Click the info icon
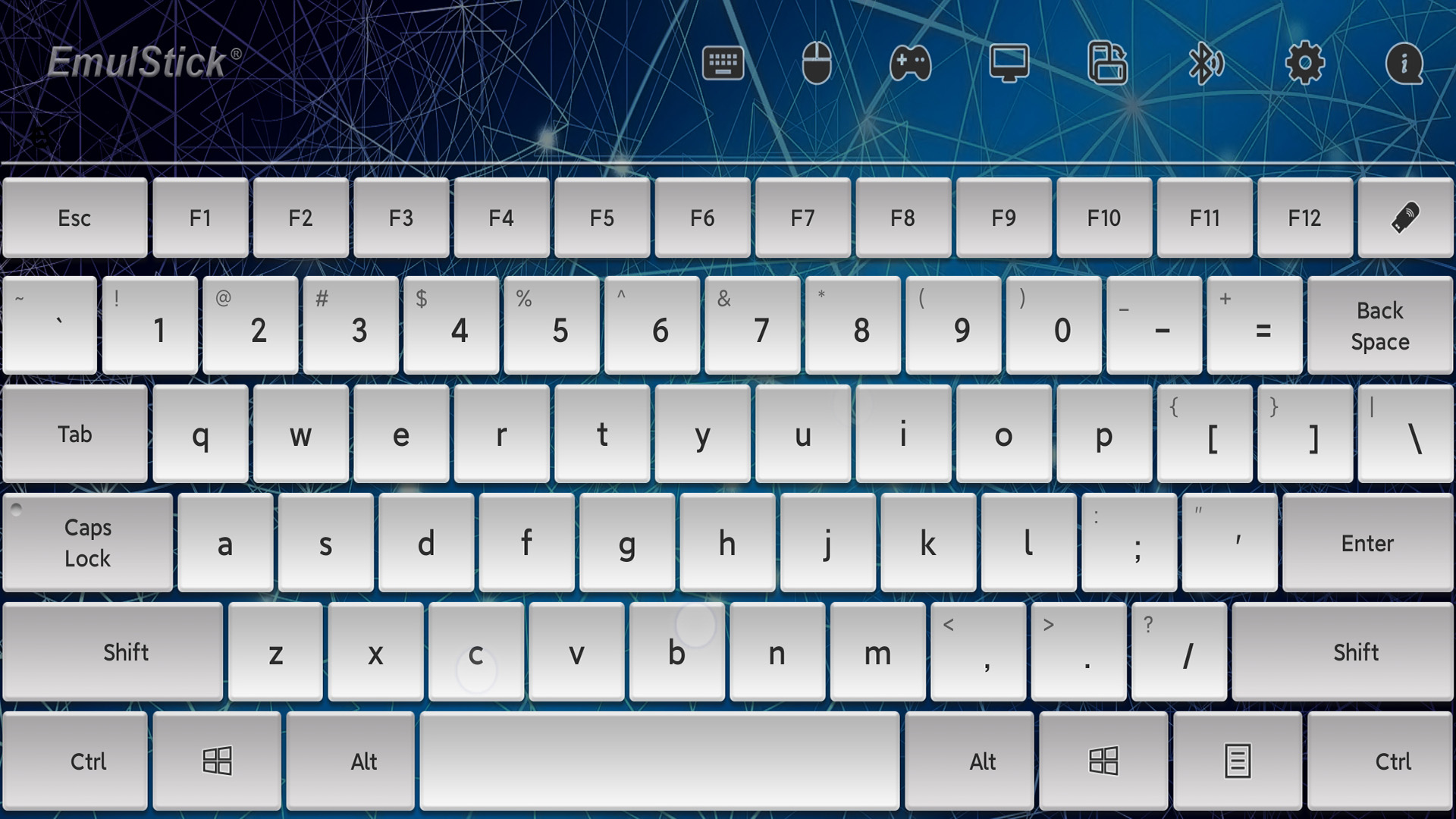This screenshot has height=819, width=1456. (x=1405, y=62)
